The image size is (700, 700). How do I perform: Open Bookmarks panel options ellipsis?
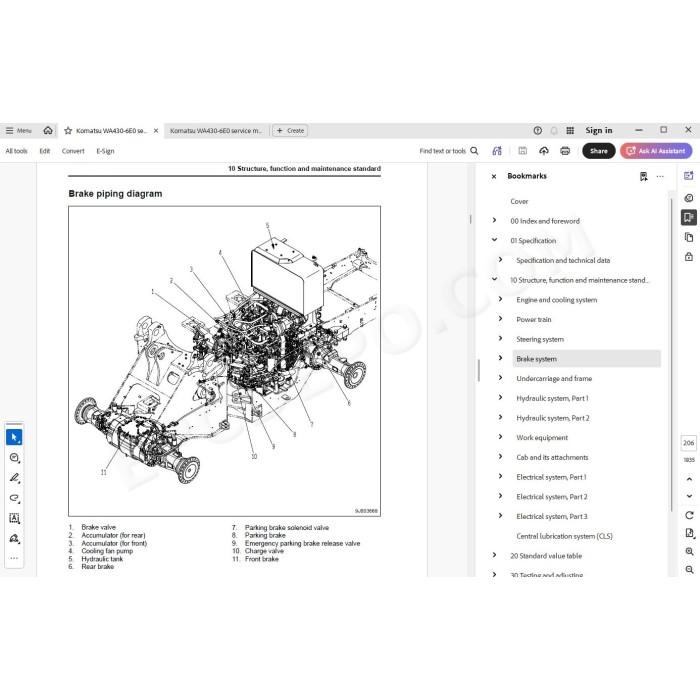[660, 176]
